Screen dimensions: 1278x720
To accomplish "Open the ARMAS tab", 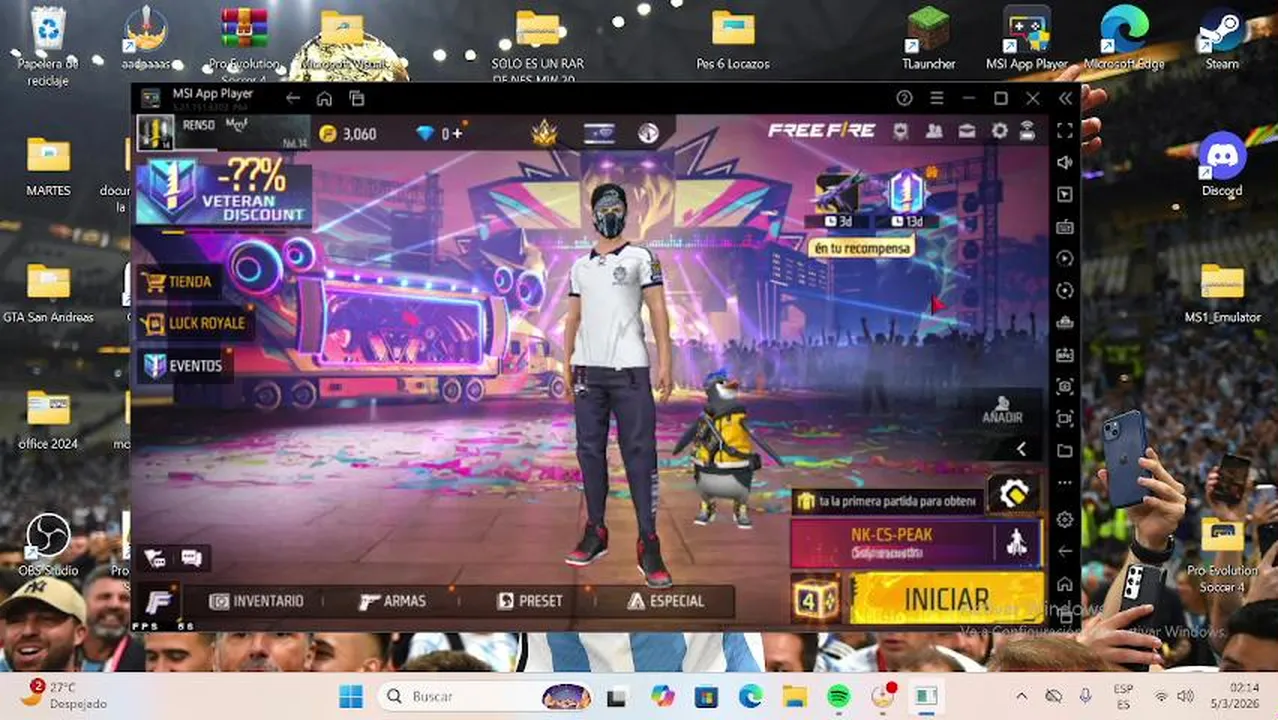I will pyautogui.click(x=392, y=601).
